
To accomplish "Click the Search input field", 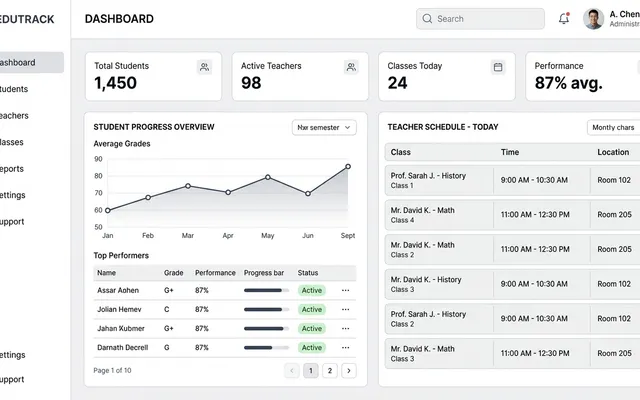I will tap(480, 19).
